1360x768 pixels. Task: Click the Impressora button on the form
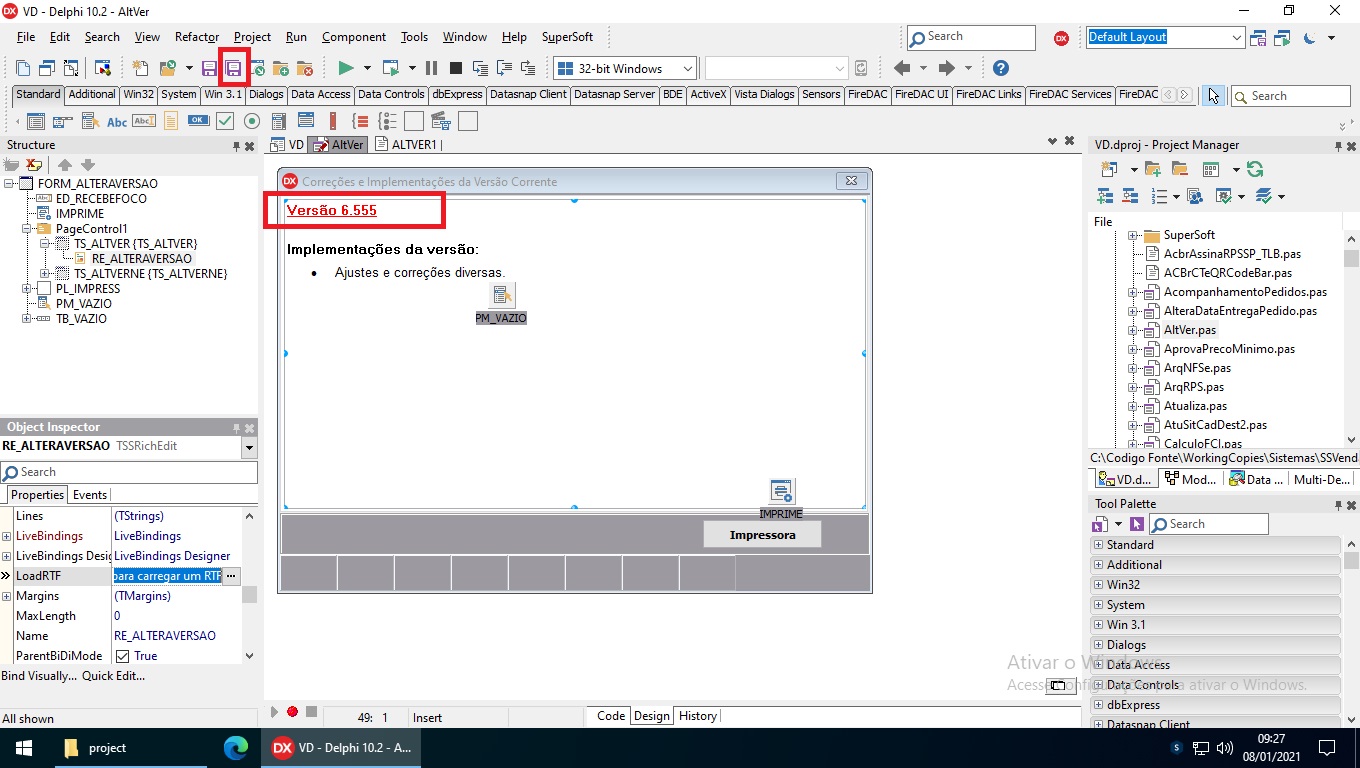[762, 535]
